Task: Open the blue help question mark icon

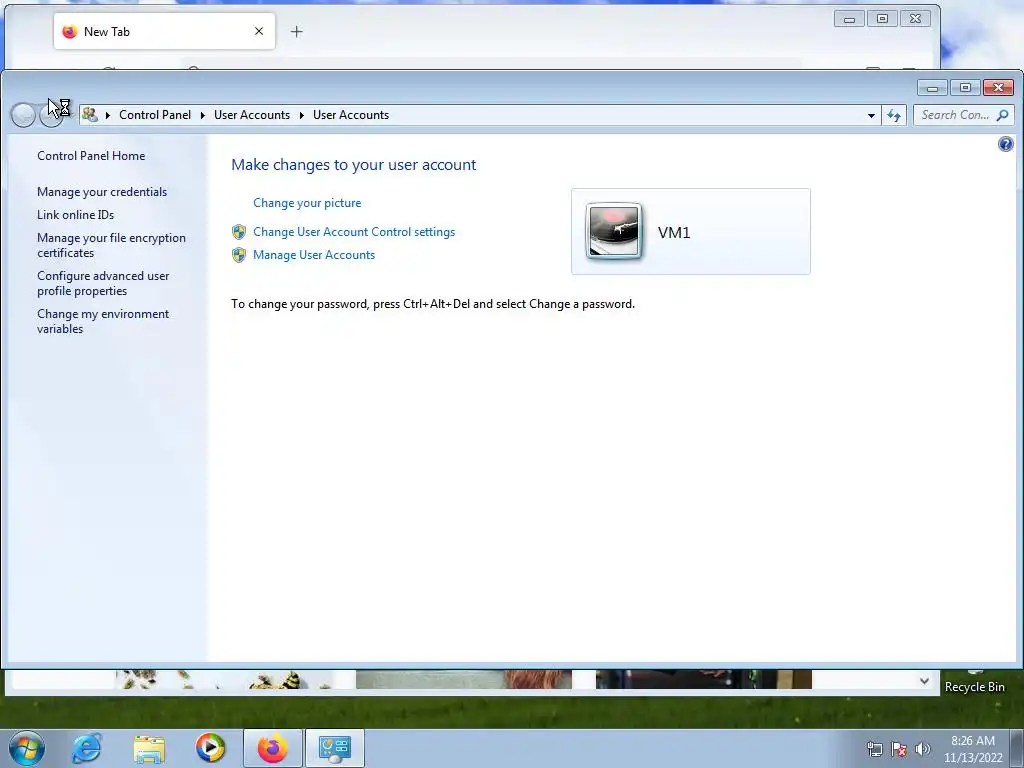Action: 1006,144
